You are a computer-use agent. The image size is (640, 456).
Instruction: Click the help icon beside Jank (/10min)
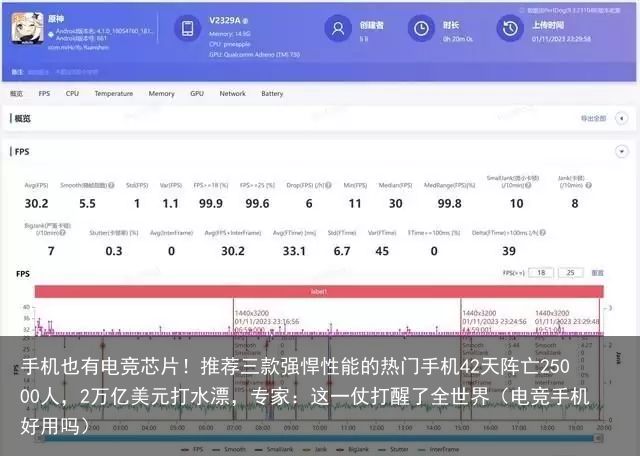[x=588, y=185]
